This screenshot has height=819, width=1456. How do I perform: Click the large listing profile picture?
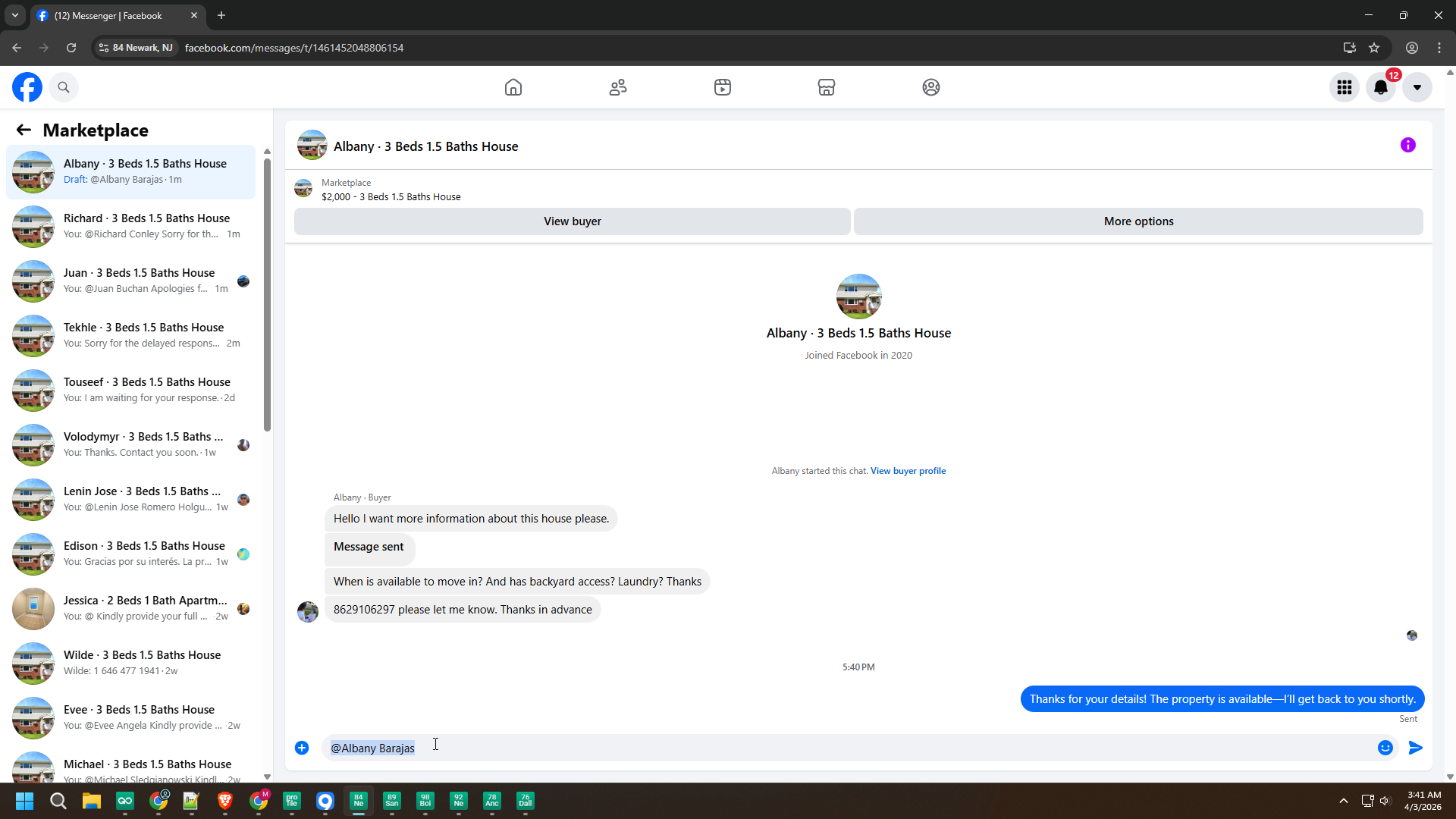click(858, 297)
